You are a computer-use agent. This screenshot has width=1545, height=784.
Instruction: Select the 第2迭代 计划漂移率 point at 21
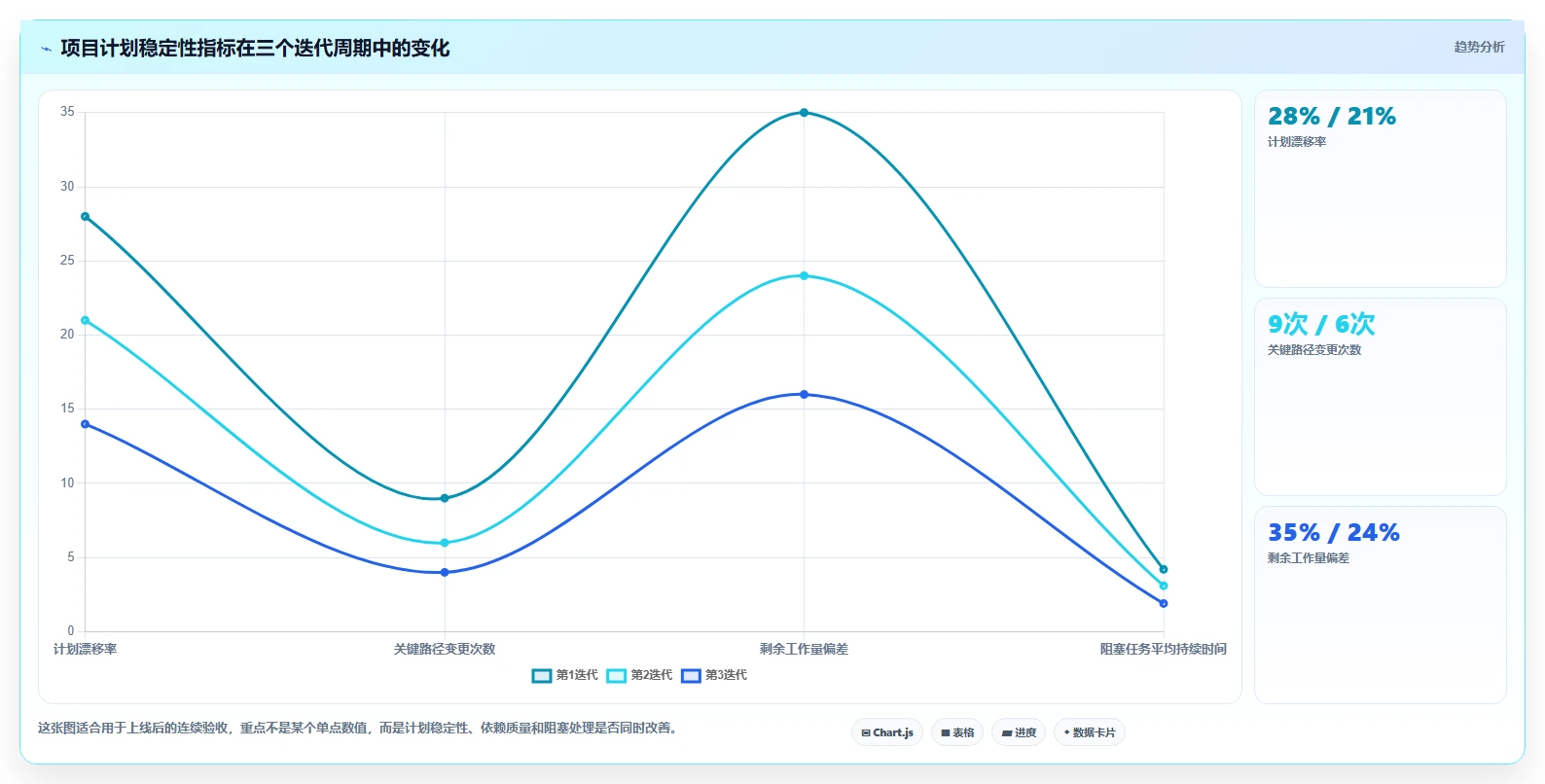(86, 320)
